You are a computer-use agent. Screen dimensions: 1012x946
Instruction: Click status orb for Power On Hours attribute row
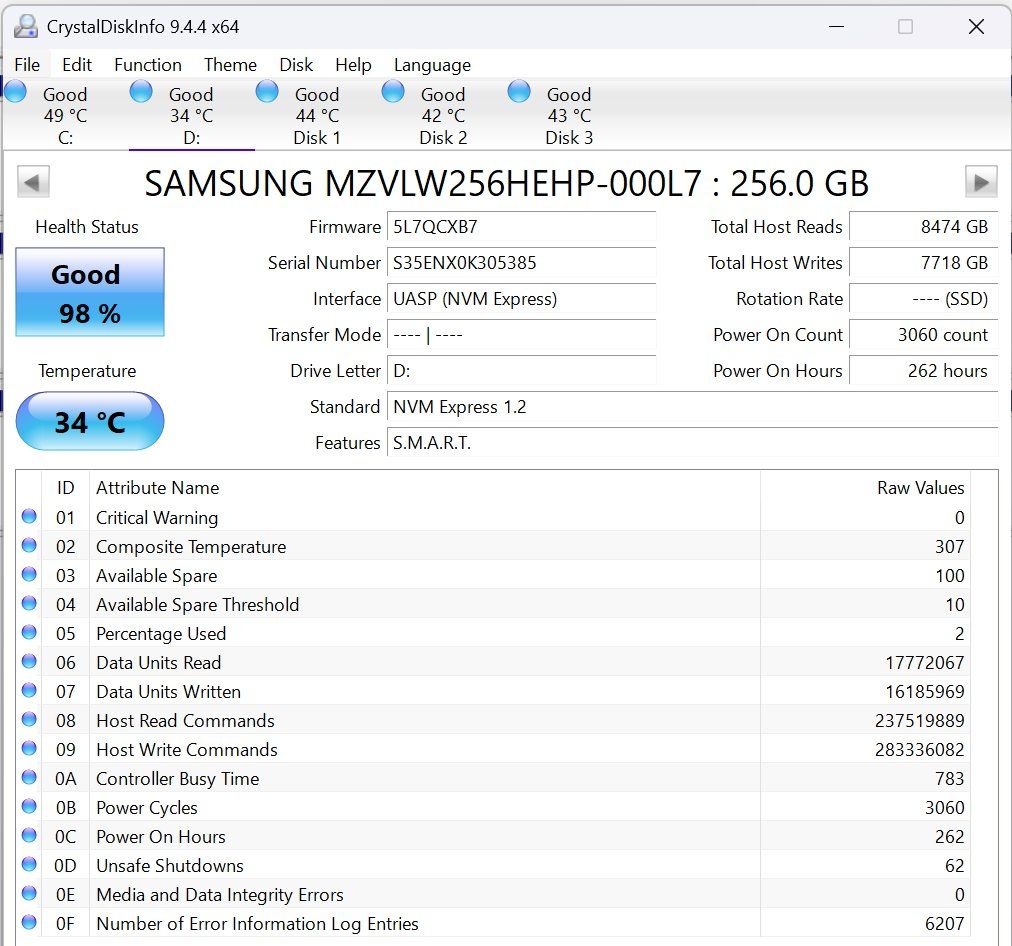(29, 836)
